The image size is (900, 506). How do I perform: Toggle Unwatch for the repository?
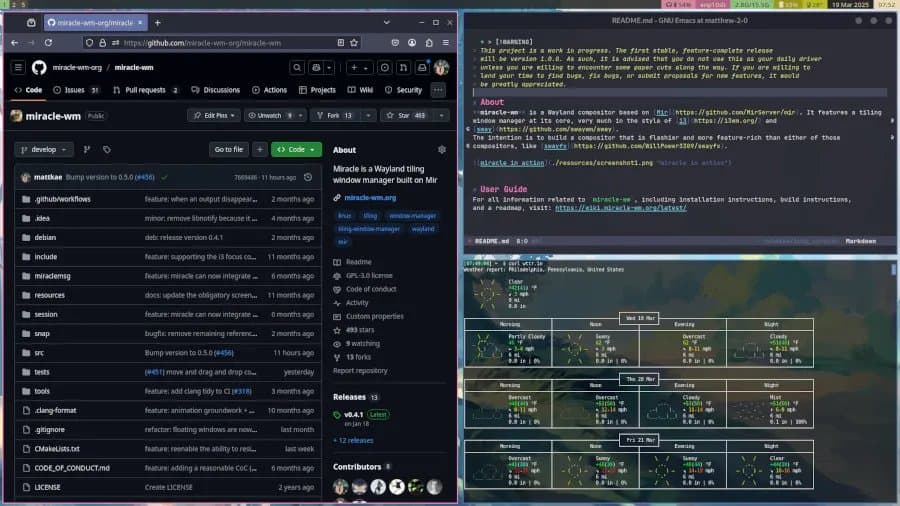tap(270, 116)
